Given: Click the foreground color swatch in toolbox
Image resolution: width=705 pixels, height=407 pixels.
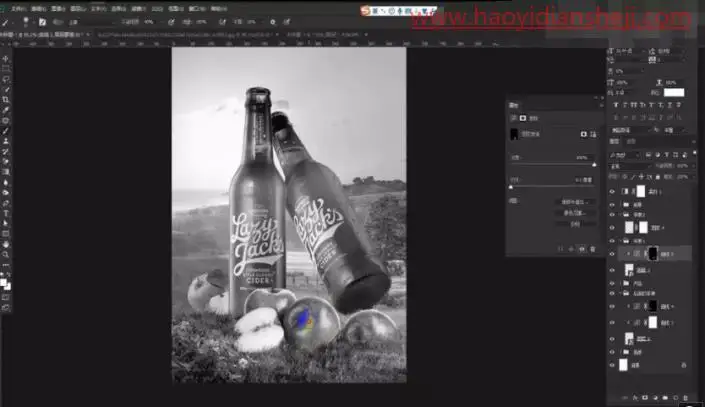Looking at the screenshot, I should (4, 282).
